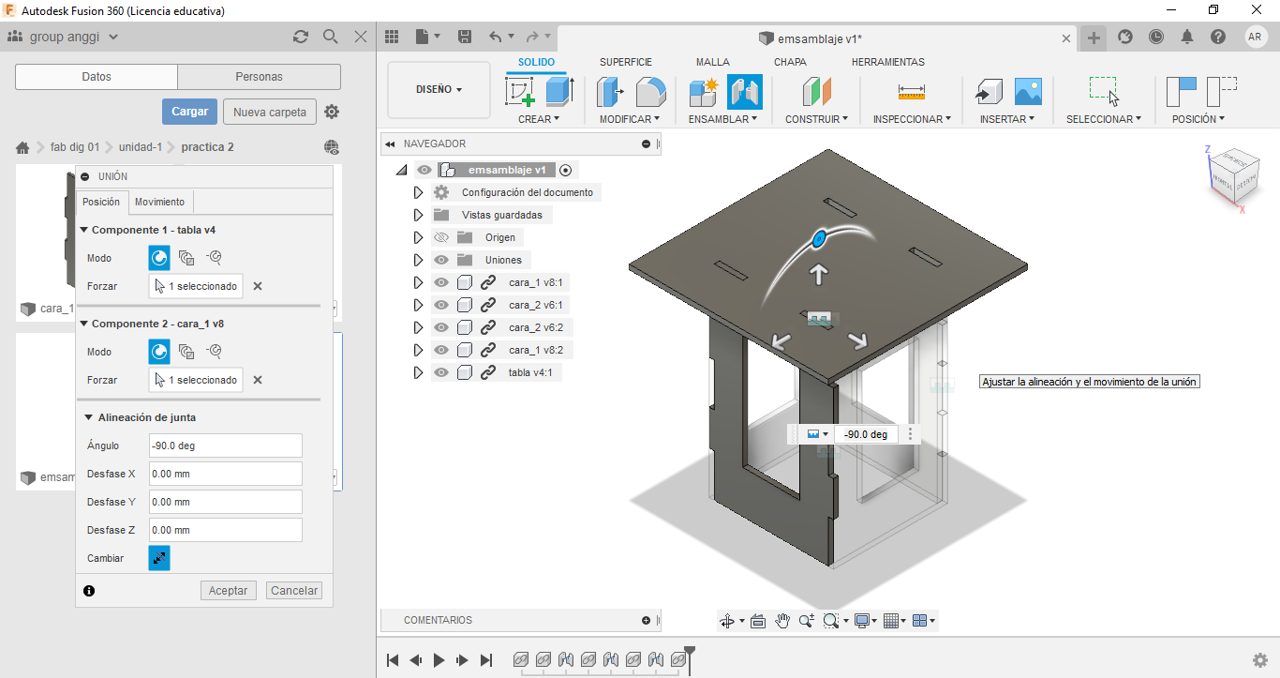
Task: Open the SUPERFICIE ribbon tab
Action: click(625, 62)
